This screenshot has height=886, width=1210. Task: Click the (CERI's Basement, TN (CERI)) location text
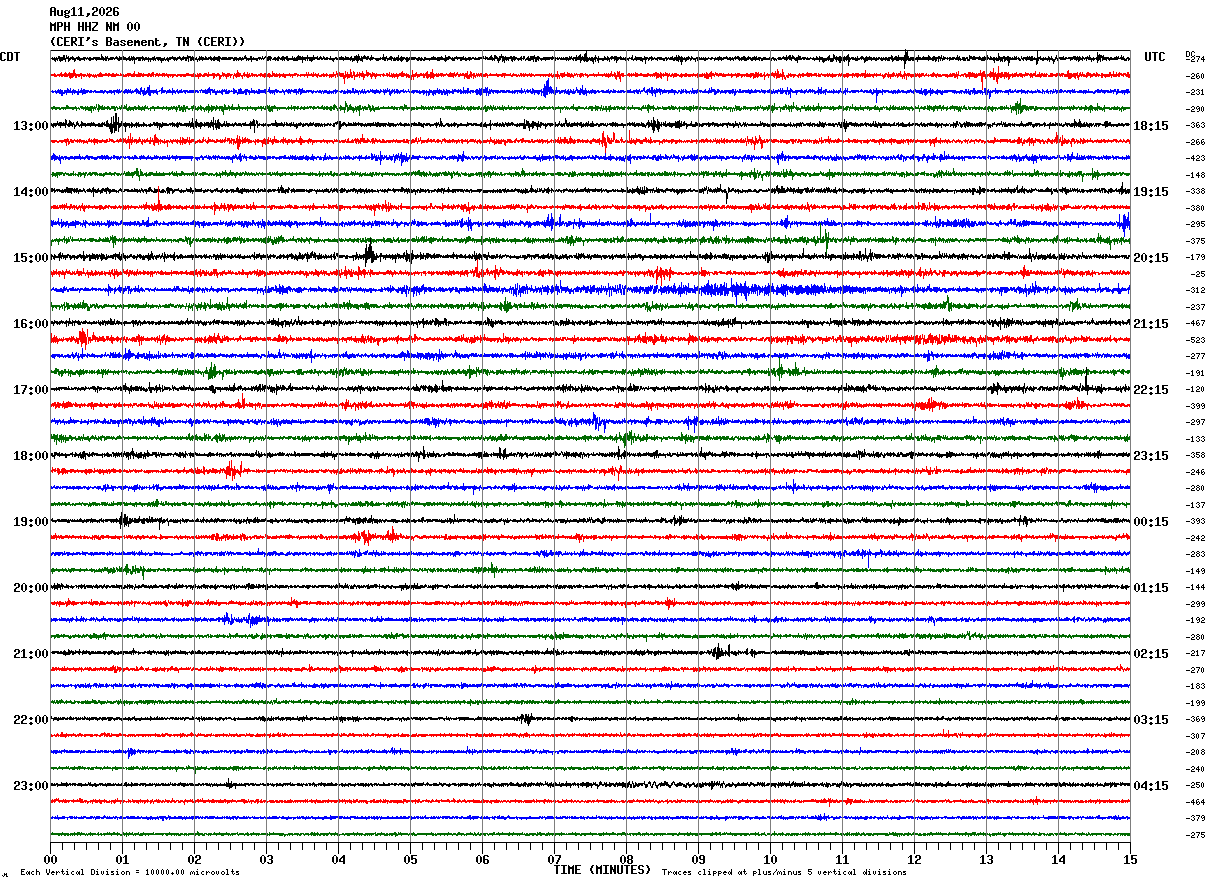pos(147,42)
